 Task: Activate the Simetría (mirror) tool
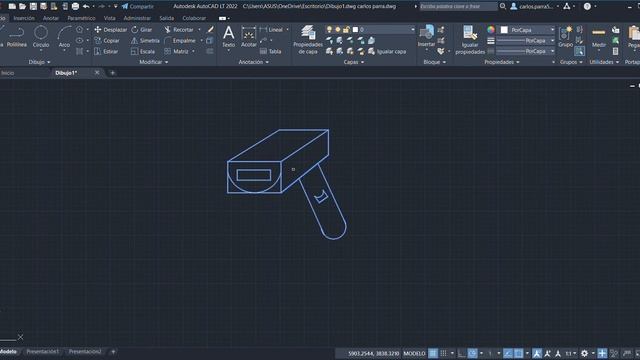145,41
